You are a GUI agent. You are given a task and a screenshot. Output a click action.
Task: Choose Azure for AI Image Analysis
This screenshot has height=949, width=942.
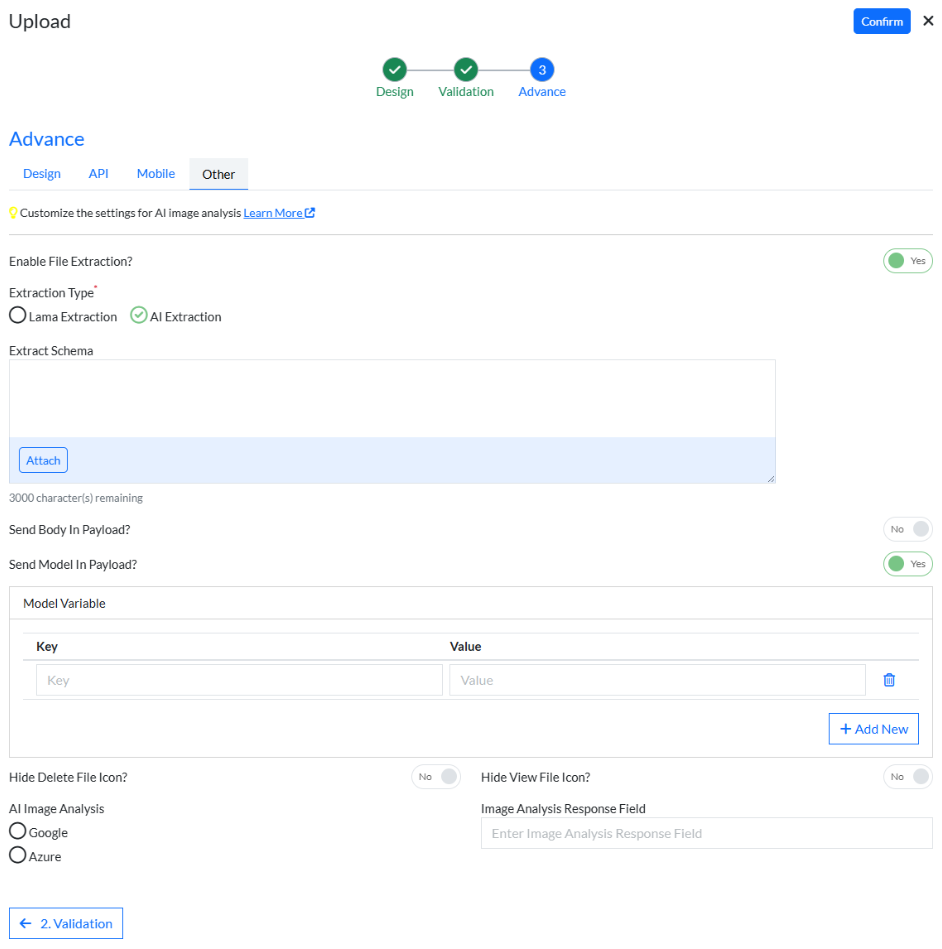(x=16, y=856)
